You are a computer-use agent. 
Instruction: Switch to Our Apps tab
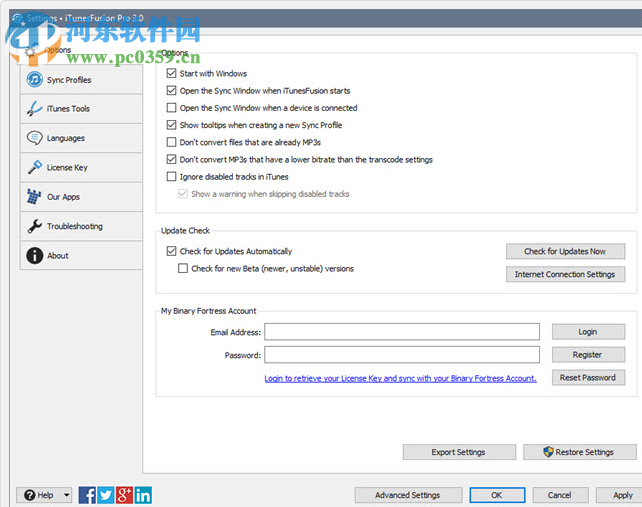pos(81,197)
